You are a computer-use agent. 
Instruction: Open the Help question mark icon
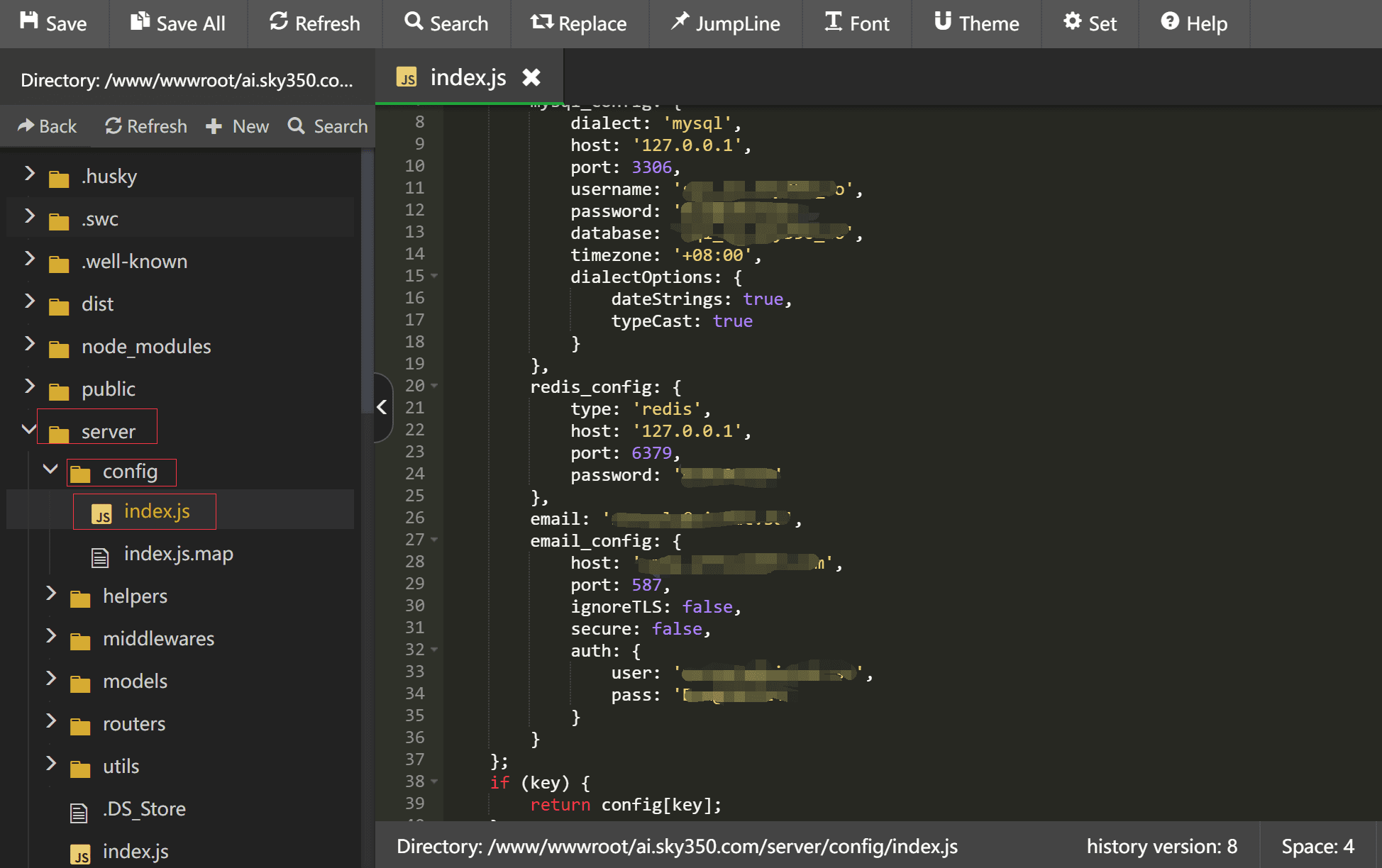click(1169, 22)
